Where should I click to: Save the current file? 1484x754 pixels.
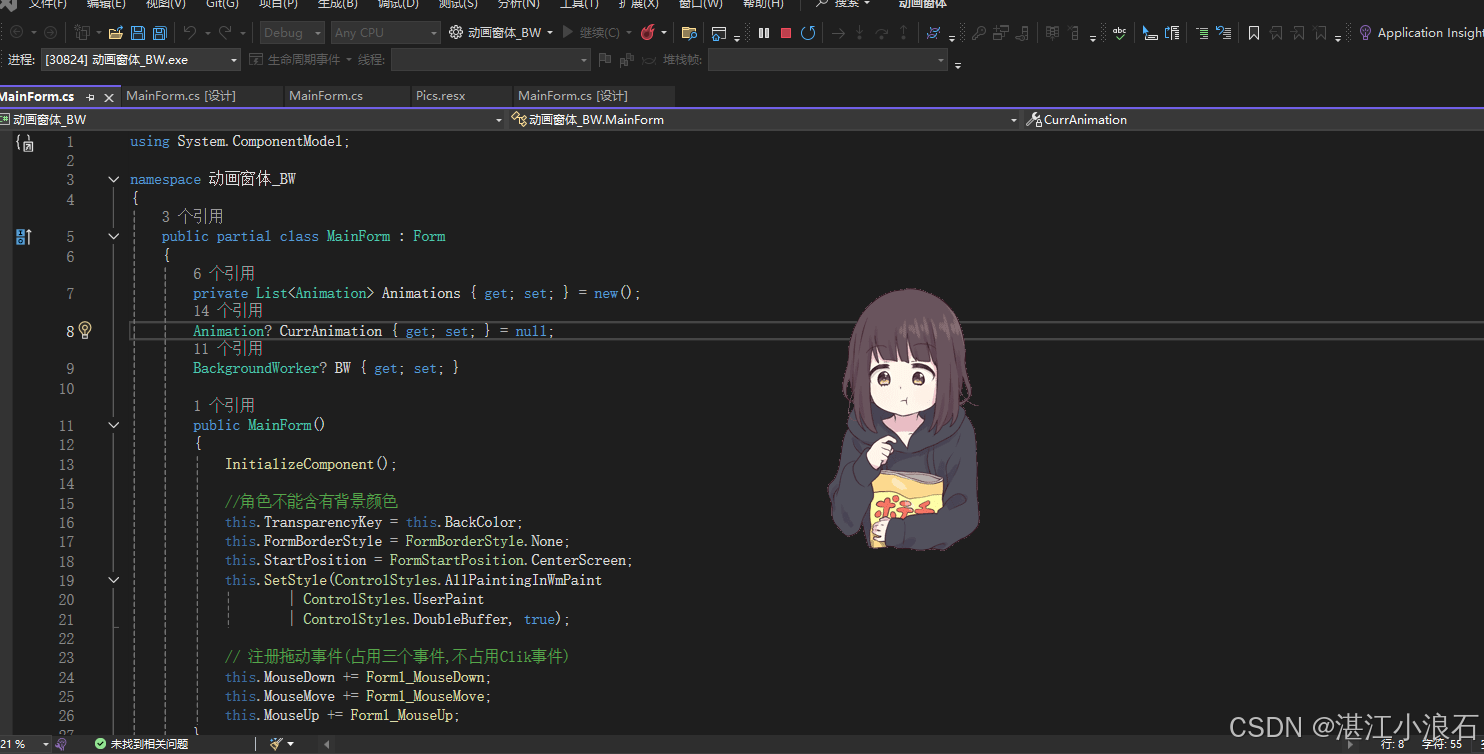click(137, 33)
